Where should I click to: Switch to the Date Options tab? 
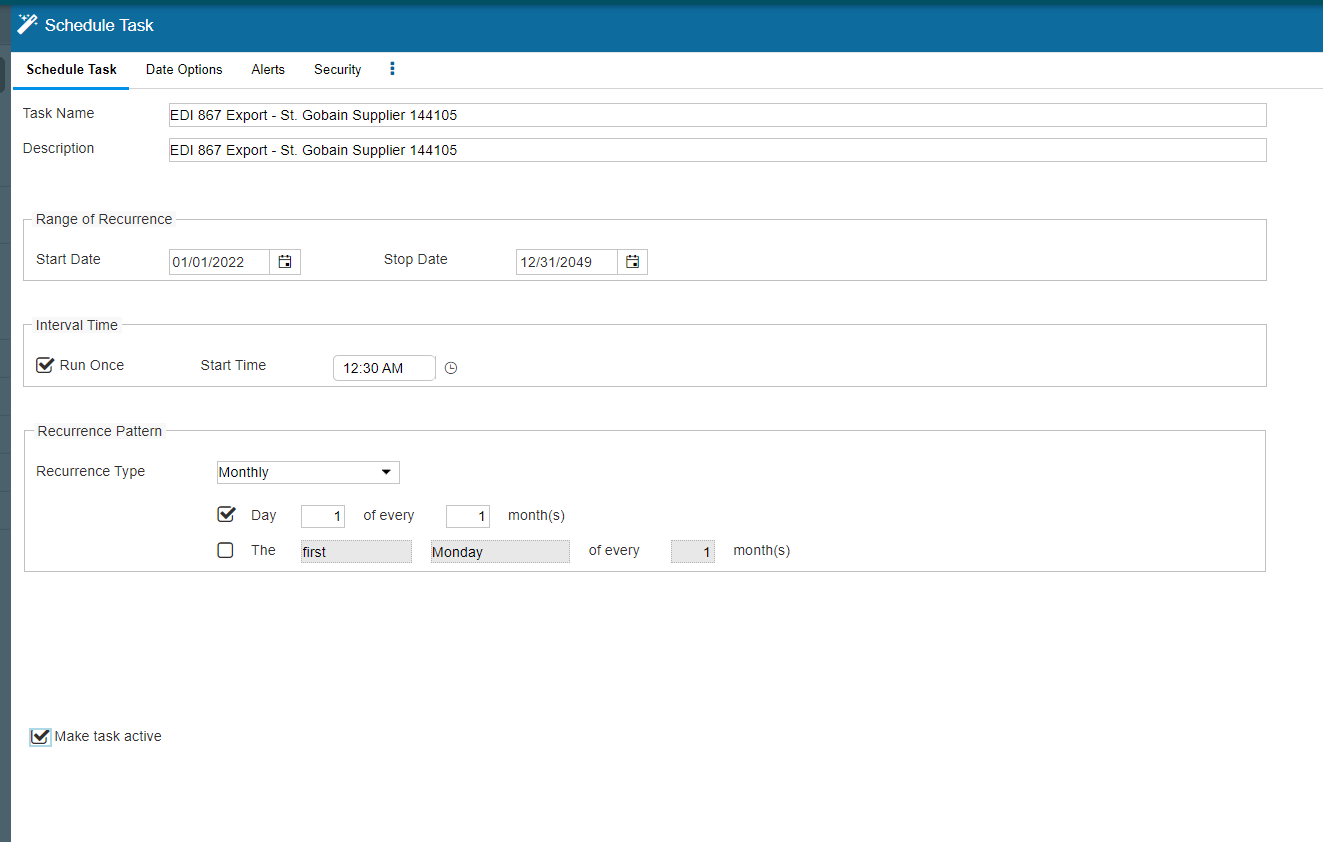(184, 70)
